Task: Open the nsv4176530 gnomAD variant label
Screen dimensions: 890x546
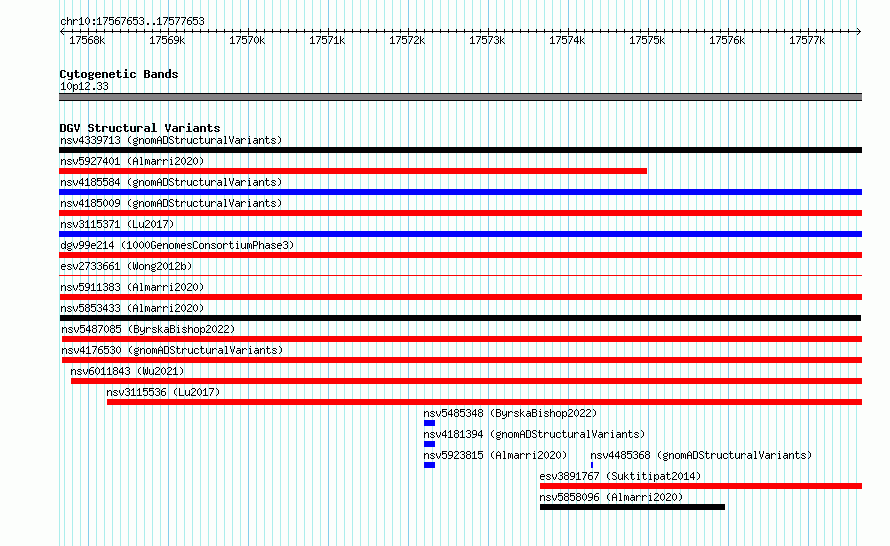Action: pos(172,350)
